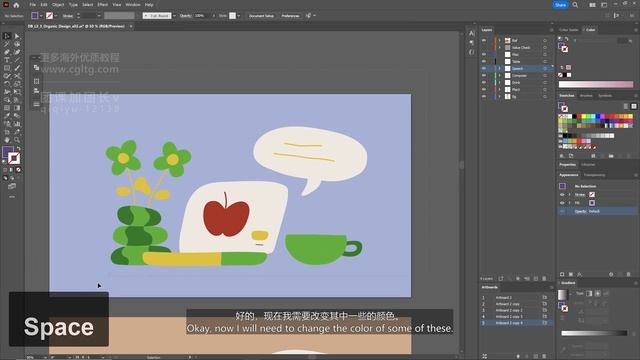
Task: Switch to the Libraries tab
Action: (588, 165)
